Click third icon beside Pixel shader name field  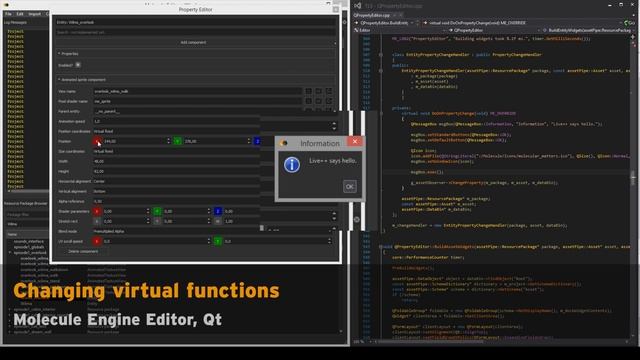tap(329, 101)
